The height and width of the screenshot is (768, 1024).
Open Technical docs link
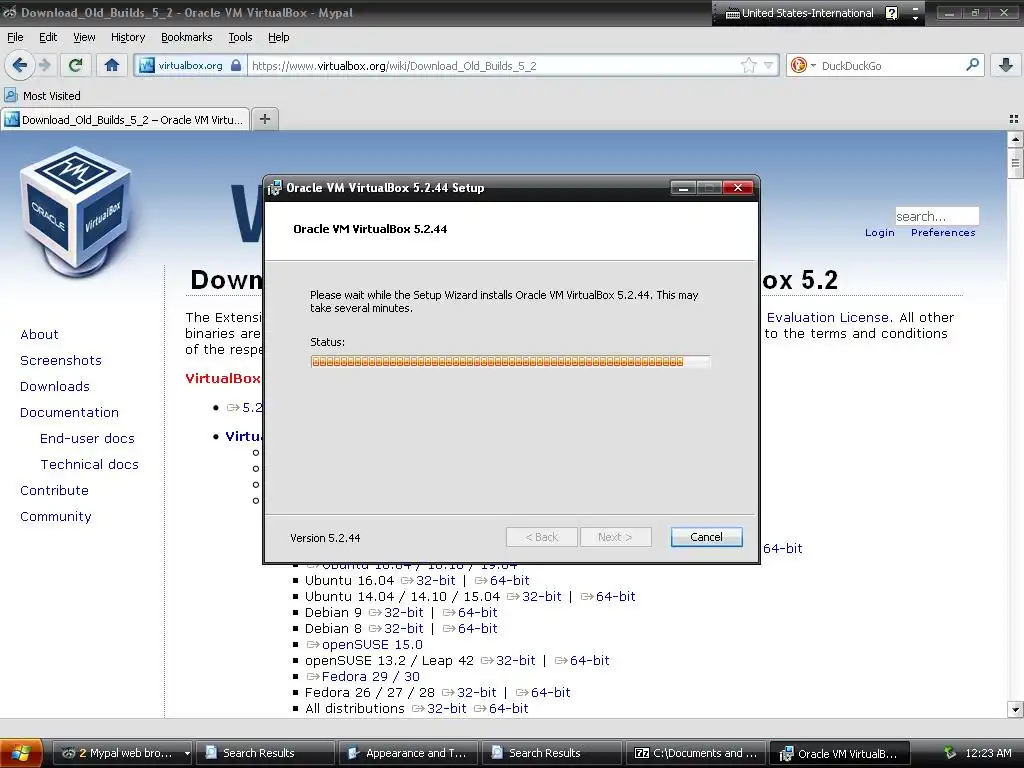click(x=89, y=464)
